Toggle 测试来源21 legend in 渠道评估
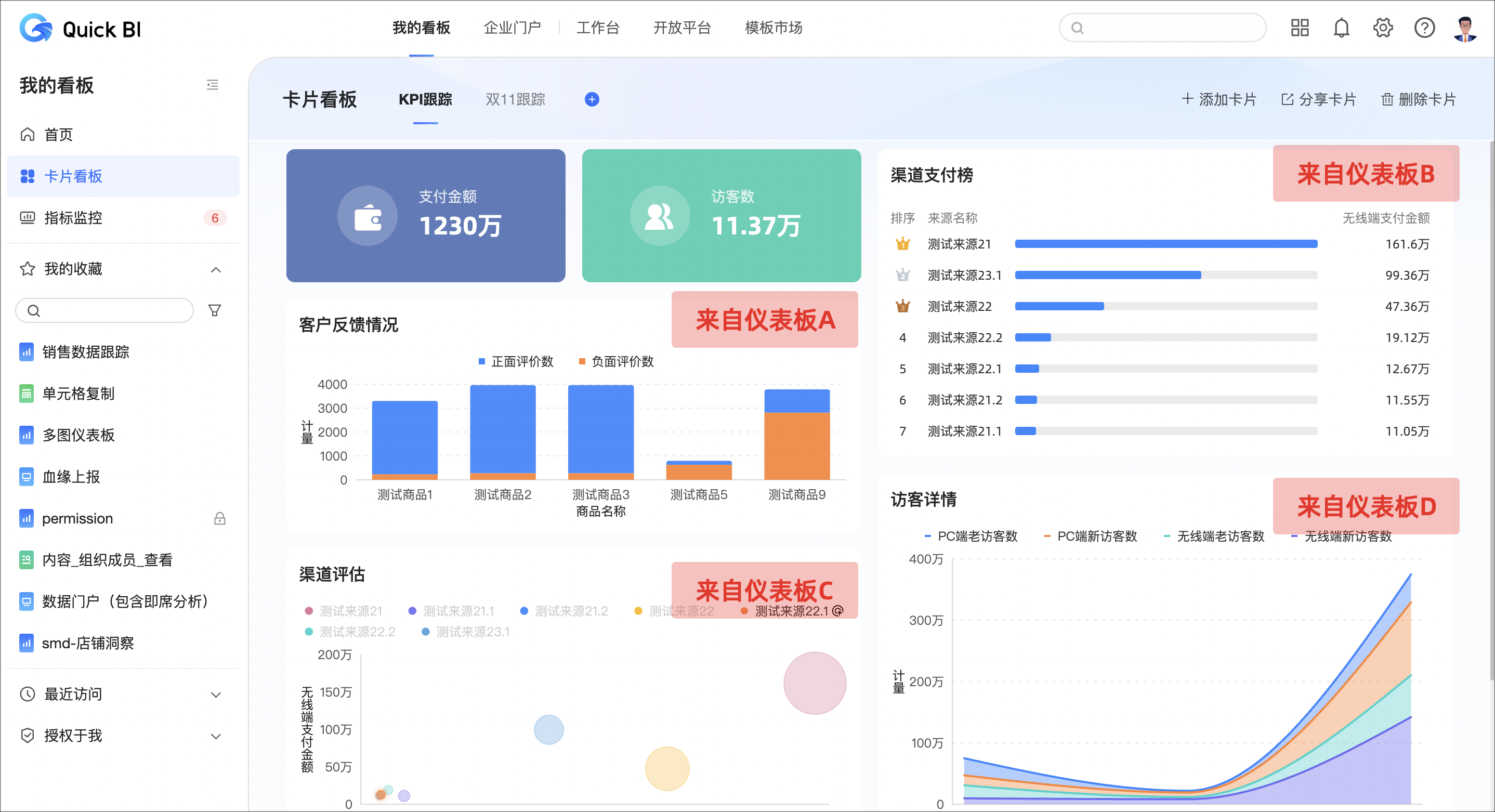 point(343,611)
